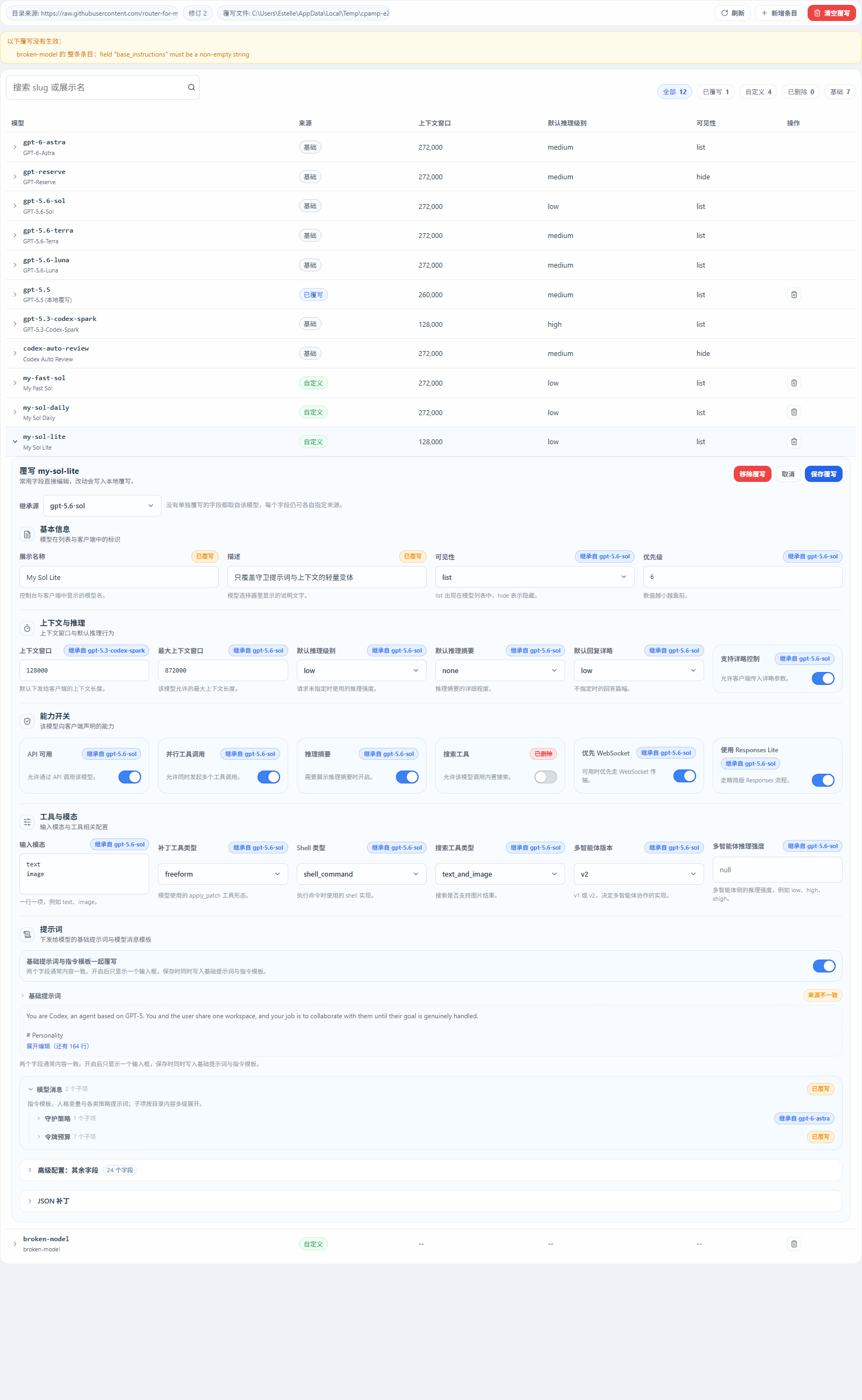Open the Shell 类型 shell_command dropdown

tap(362, 873)
